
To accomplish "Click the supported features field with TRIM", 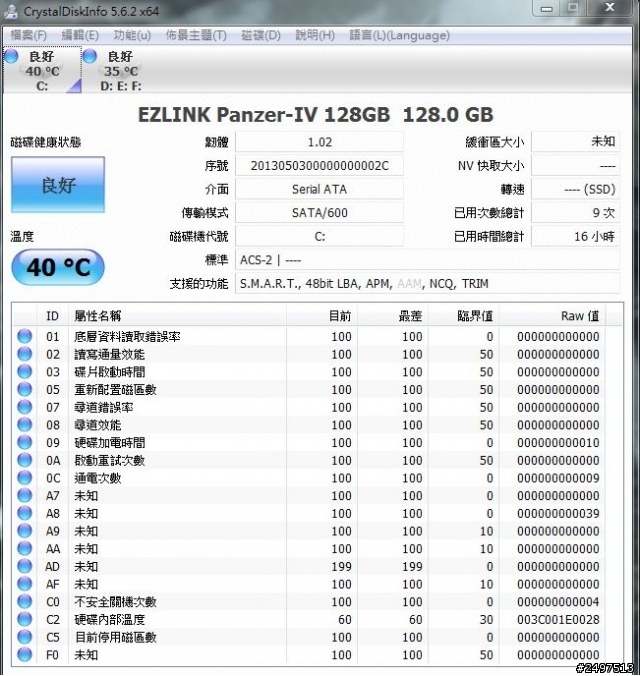I will pyautogui.click(x=427, y=284).
